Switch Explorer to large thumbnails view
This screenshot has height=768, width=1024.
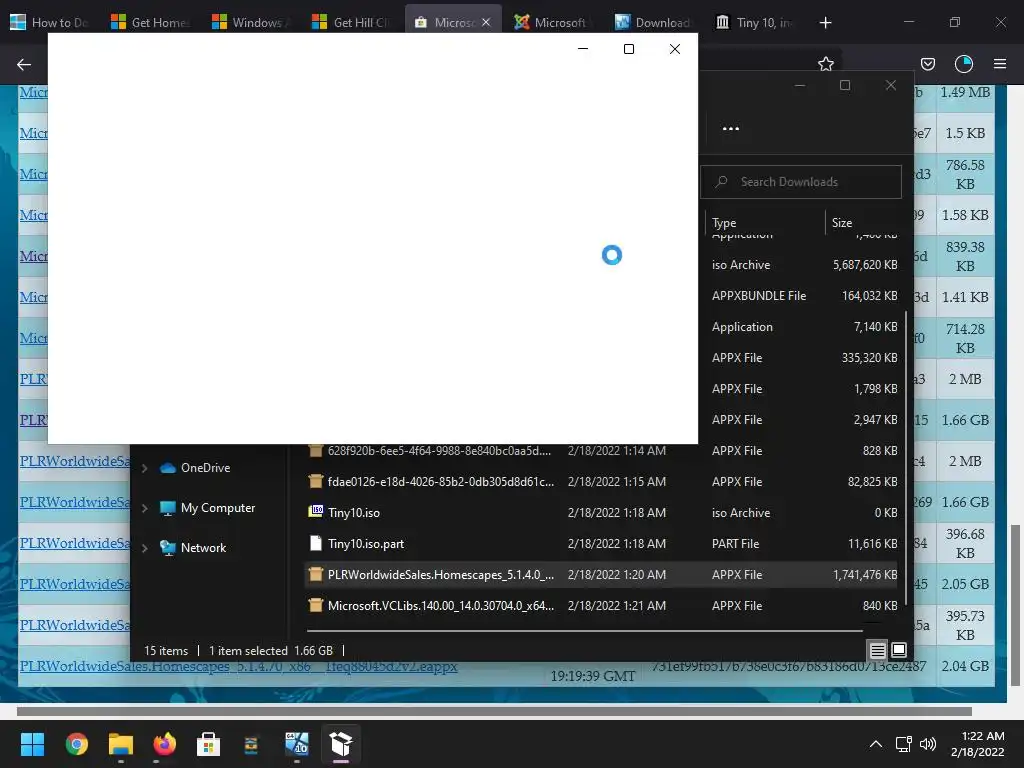tap(899, 650)
